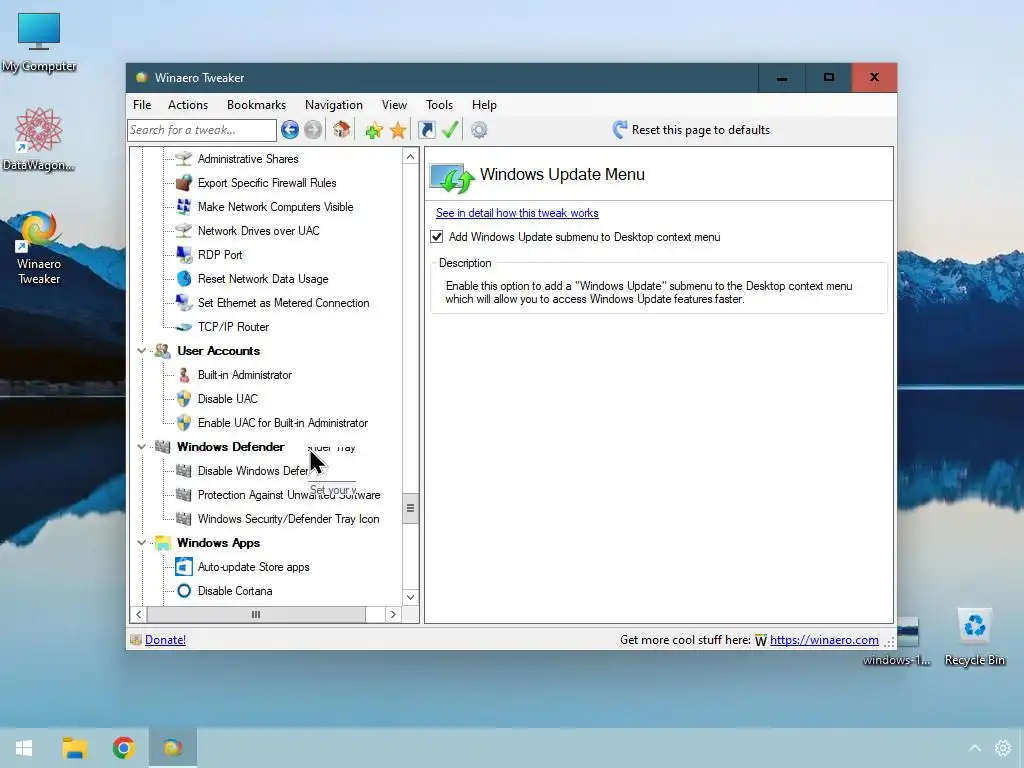1024x768 pixels.
Task: Open bookmarks with the gold star icon
Action: 398,130
